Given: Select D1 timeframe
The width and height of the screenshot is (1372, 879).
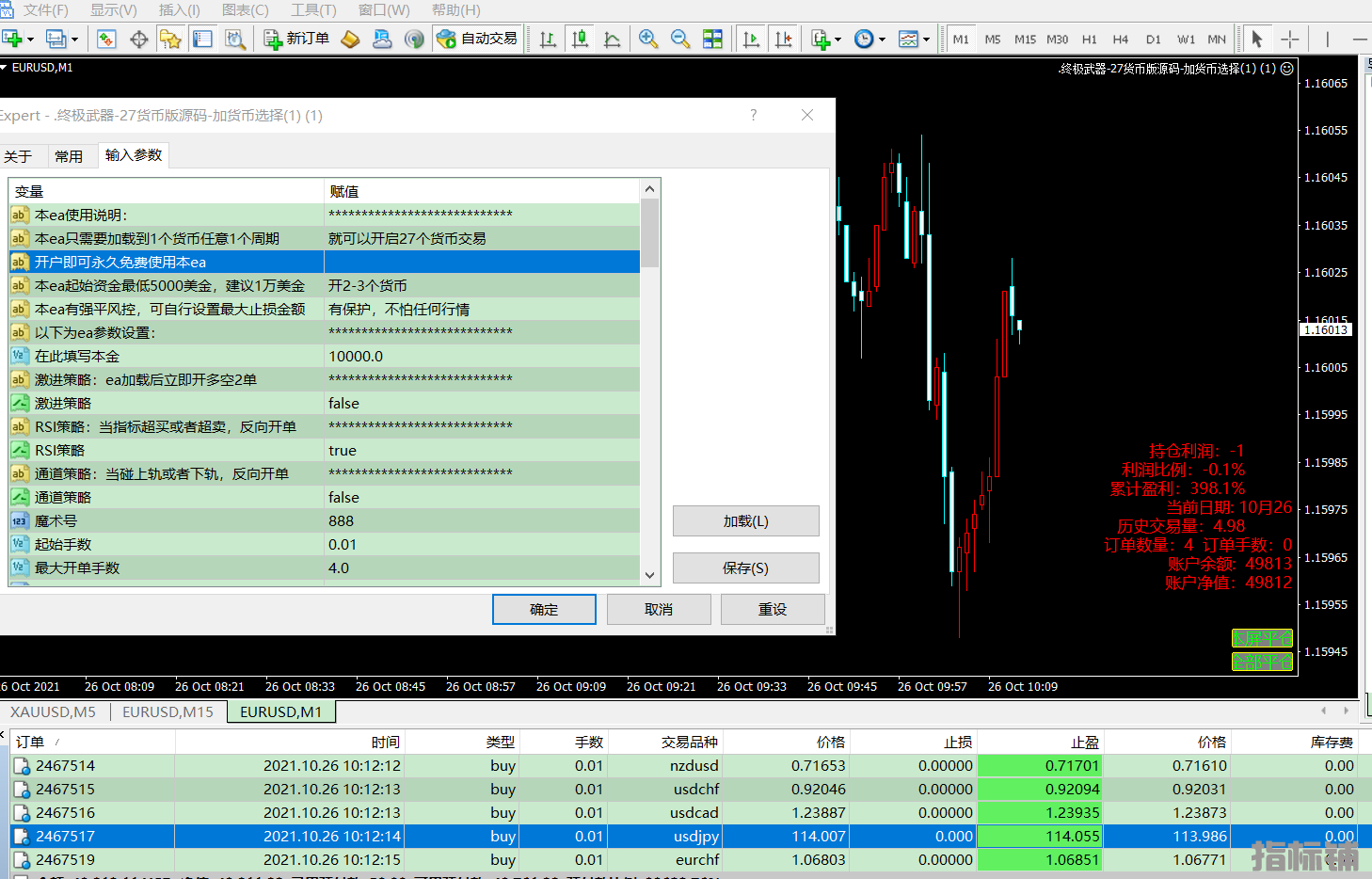Looking at the screenshot, I should (1154, 39).
